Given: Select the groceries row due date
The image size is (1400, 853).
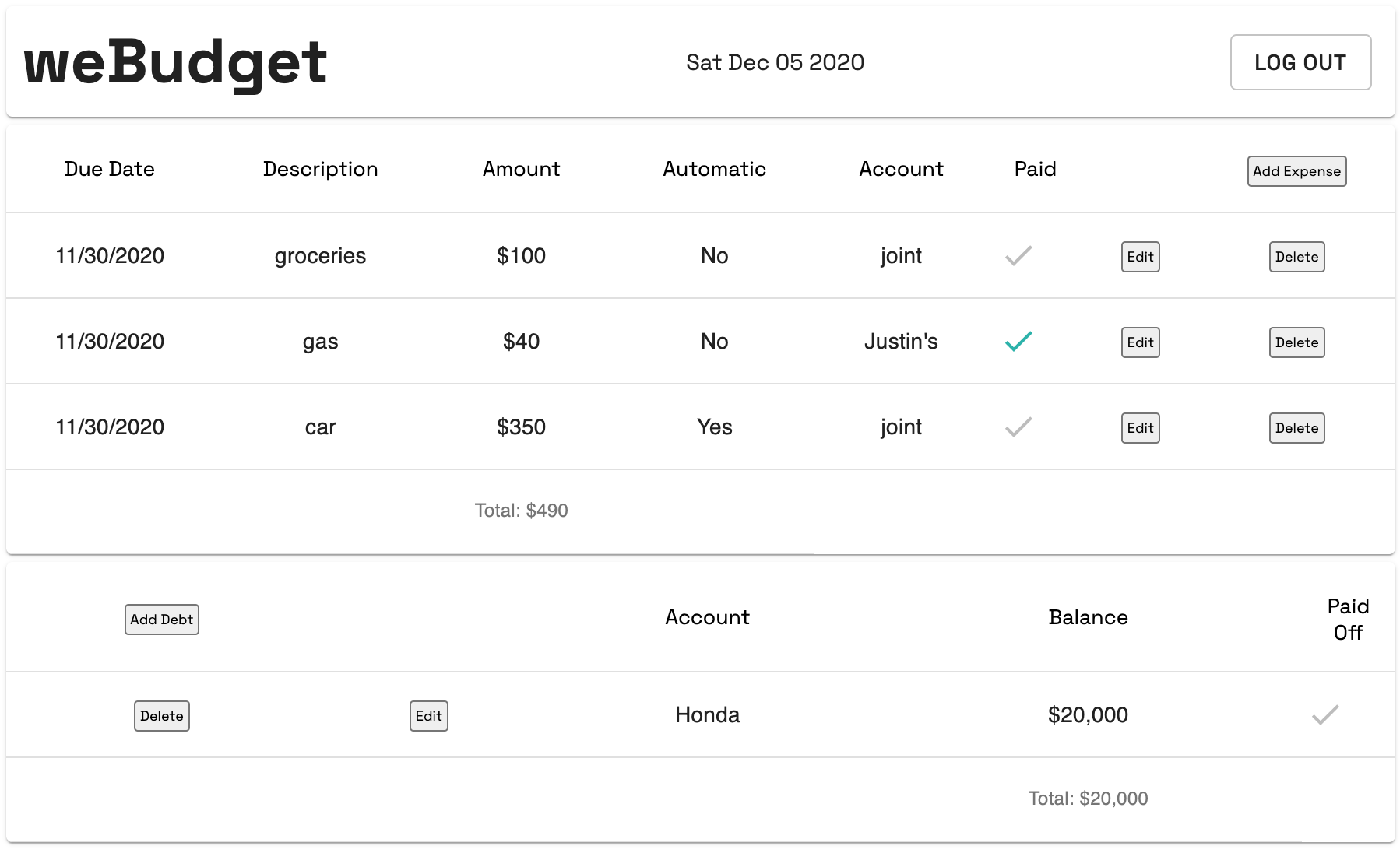Looking at the screenshot, I should point(110,256).
